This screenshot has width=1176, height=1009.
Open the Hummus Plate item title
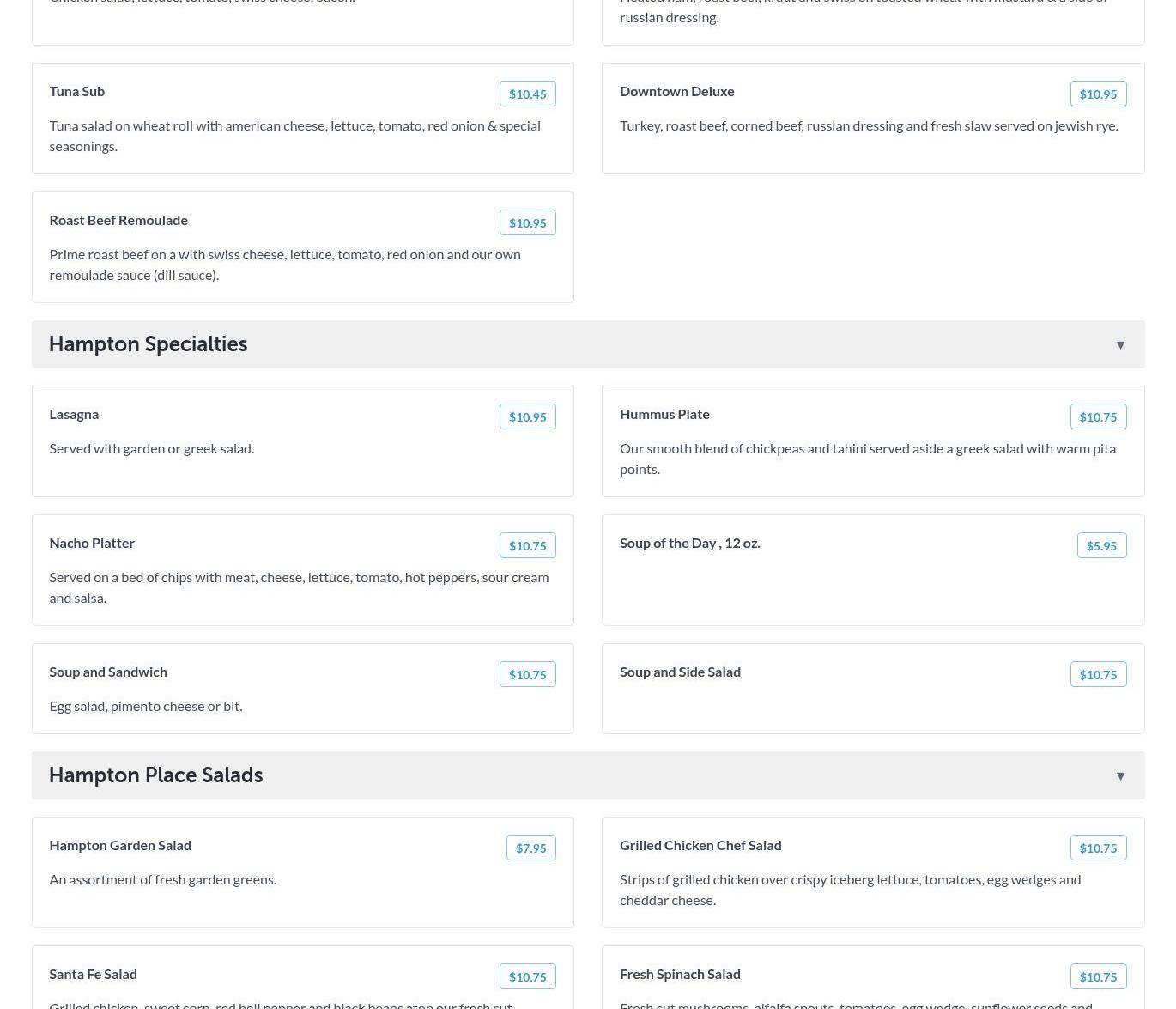point(664,414)
